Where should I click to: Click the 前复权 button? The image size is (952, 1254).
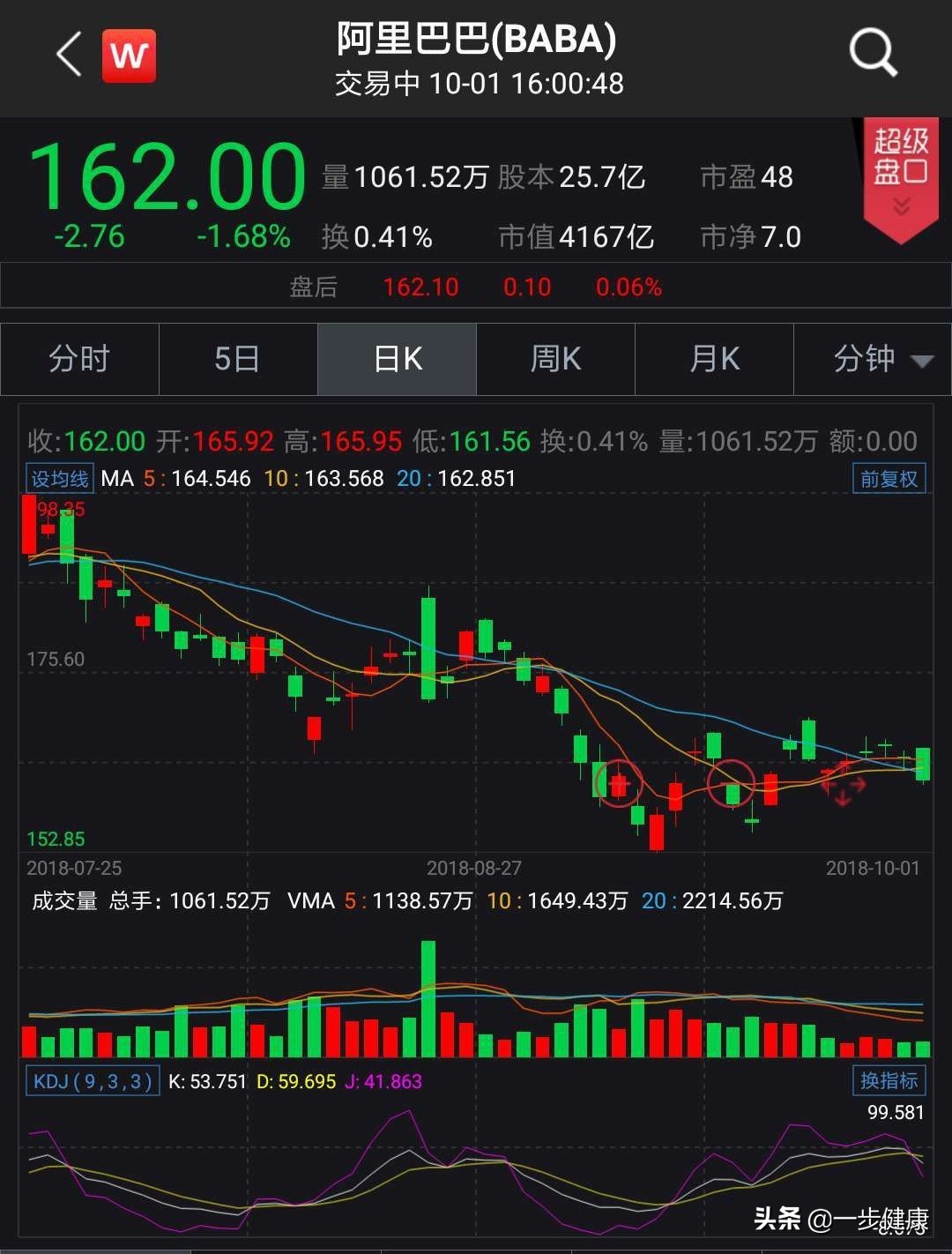[x=889, y=479]
